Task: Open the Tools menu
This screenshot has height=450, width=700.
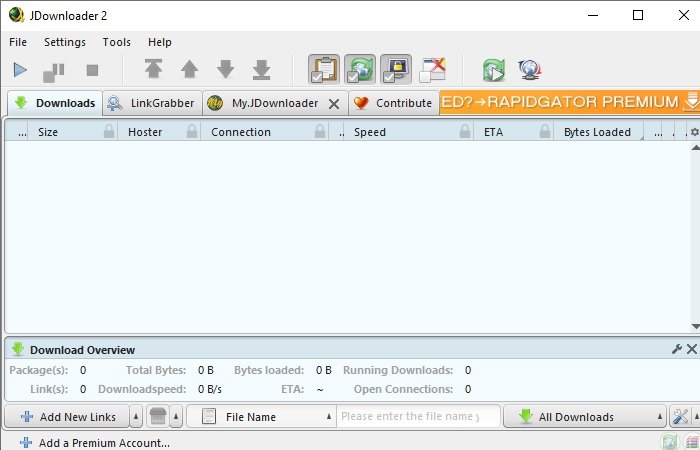Action: [117, 42]
